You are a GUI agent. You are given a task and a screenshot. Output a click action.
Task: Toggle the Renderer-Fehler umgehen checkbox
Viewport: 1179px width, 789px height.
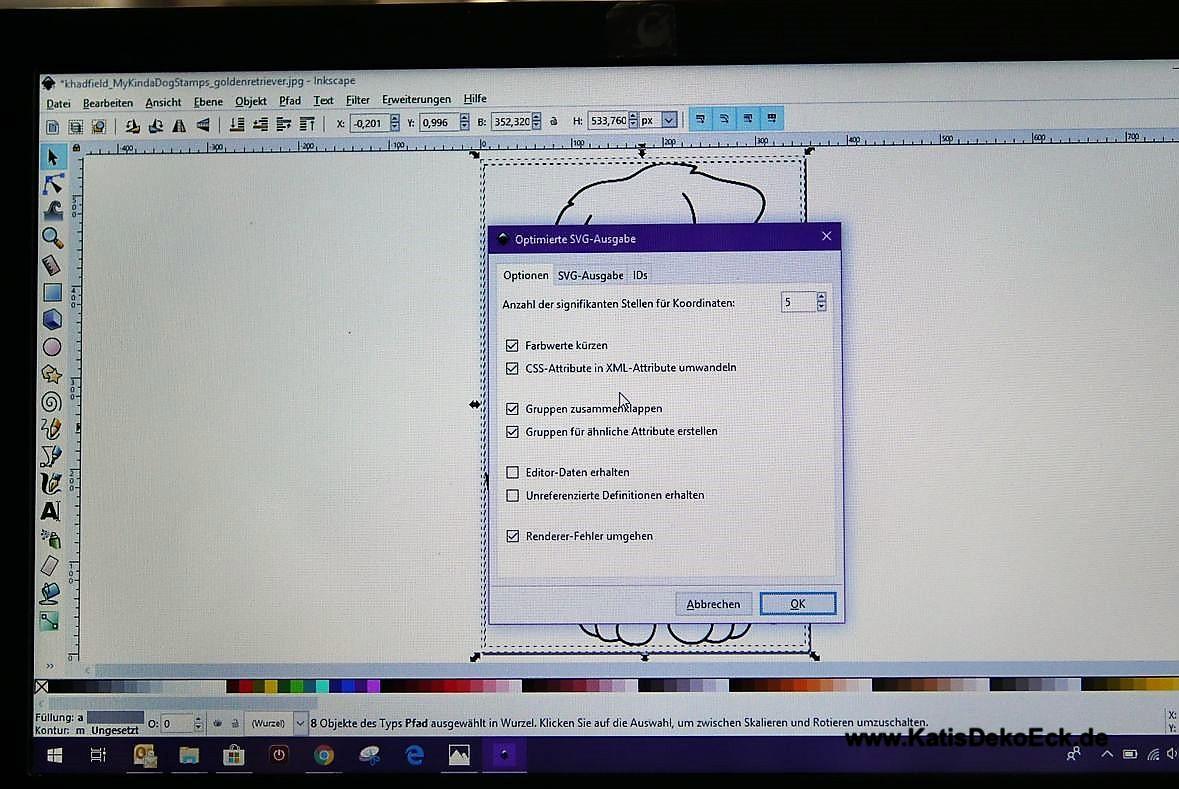click(512, 536)
